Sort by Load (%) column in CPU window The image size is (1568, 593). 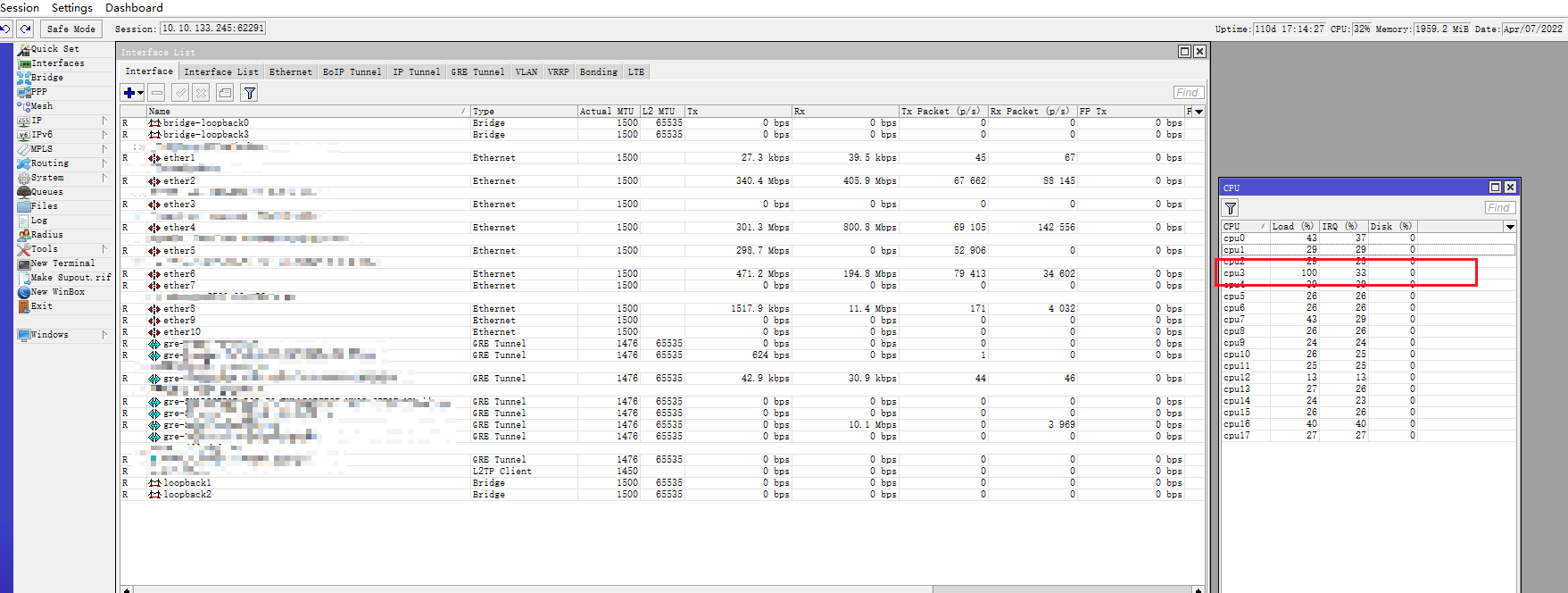1293,227
